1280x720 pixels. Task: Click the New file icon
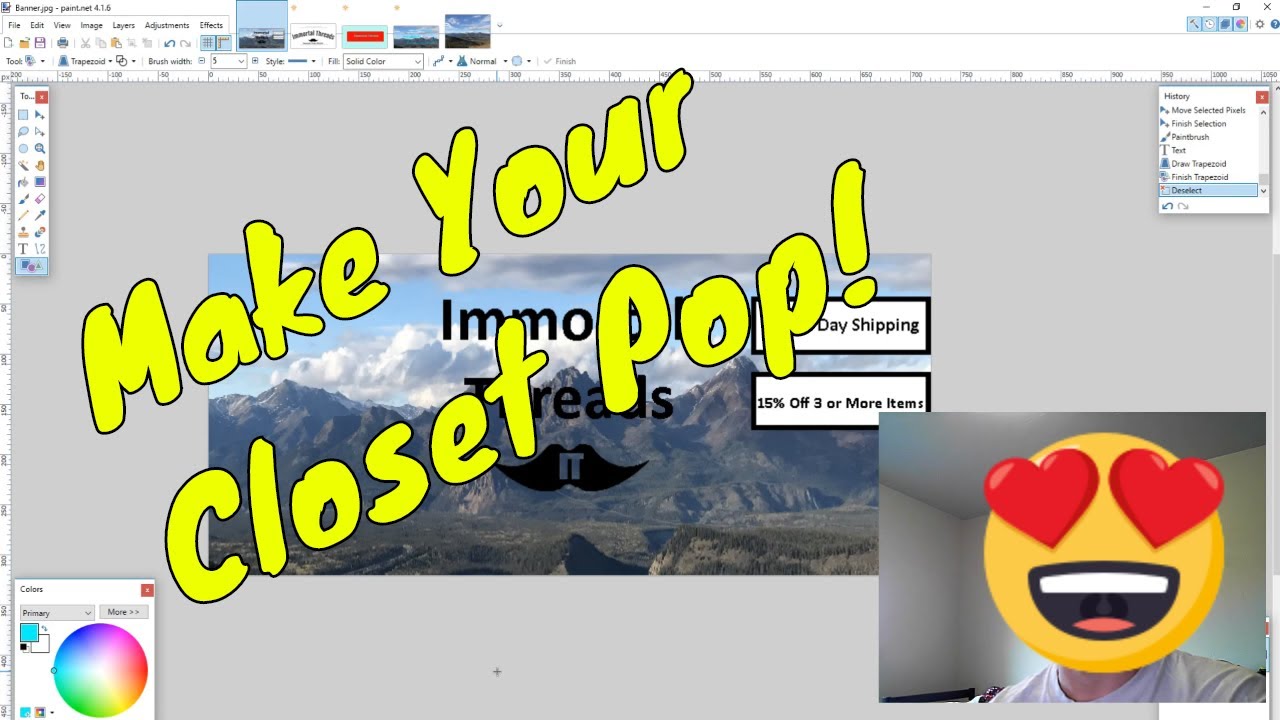(8, 43)
